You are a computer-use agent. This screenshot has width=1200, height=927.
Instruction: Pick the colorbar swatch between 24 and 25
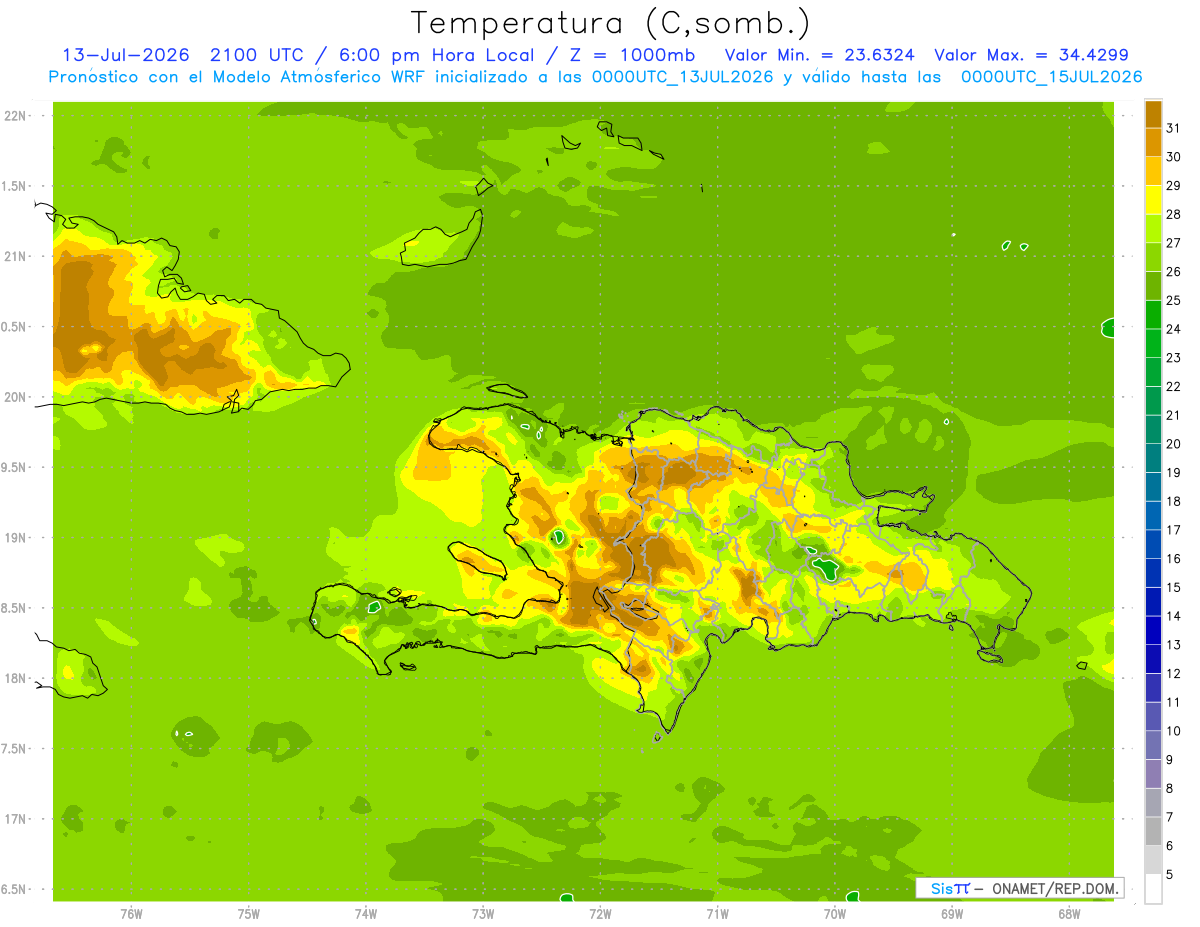coord(1153,315)
